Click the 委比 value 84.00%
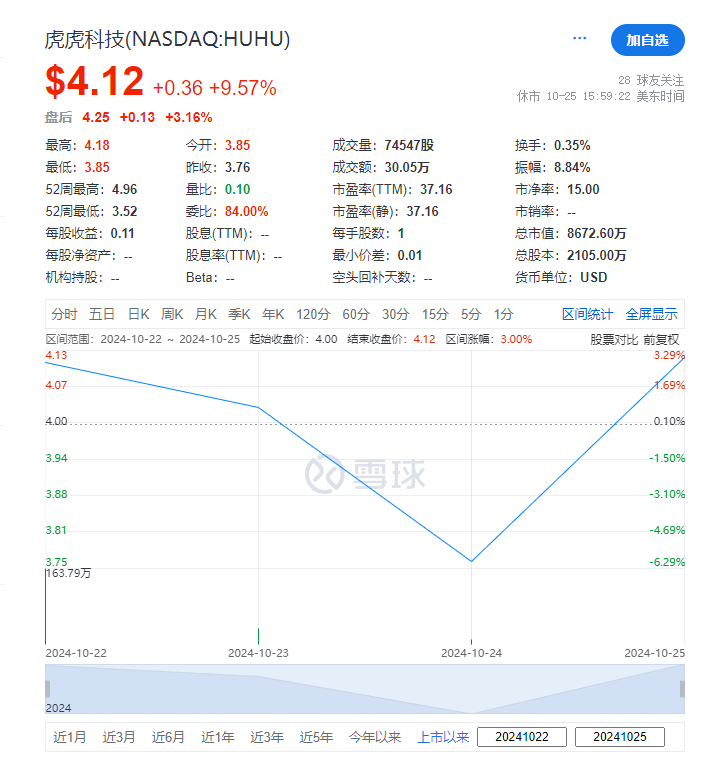 pyautogui.click(x=246, y=211)
